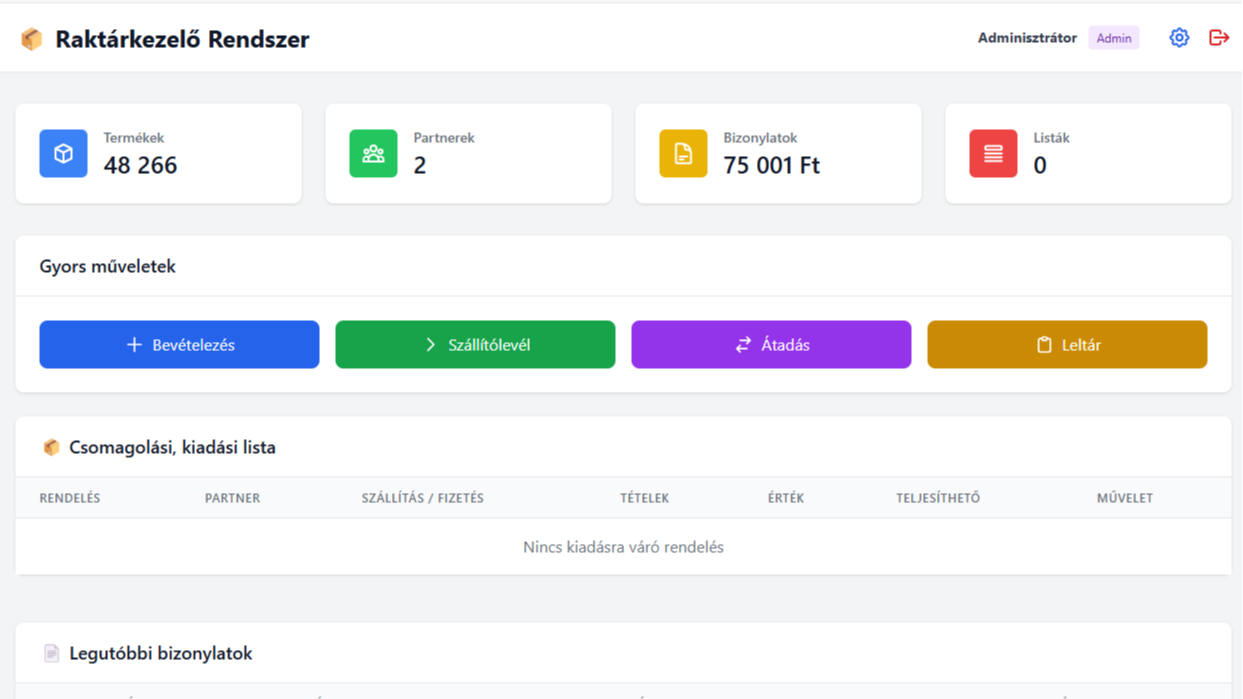Click the blue Termékek cube icon

pos(63,154)
